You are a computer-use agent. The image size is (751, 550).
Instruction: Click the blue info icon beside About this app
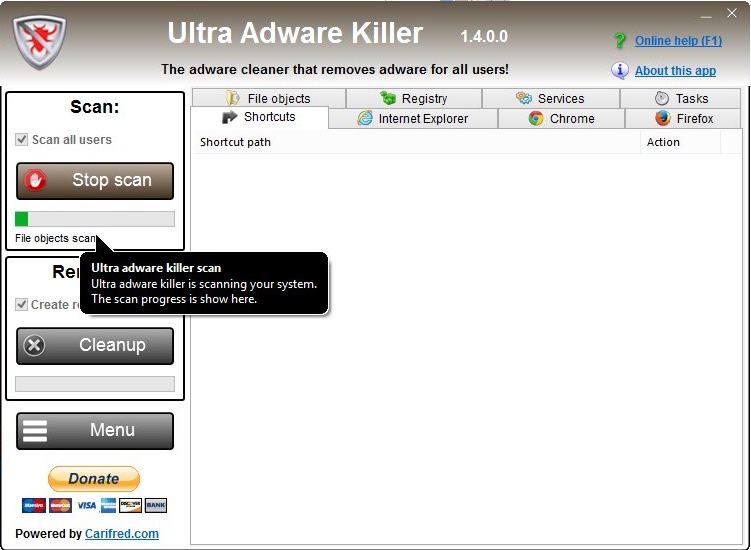tap(620, 70)
